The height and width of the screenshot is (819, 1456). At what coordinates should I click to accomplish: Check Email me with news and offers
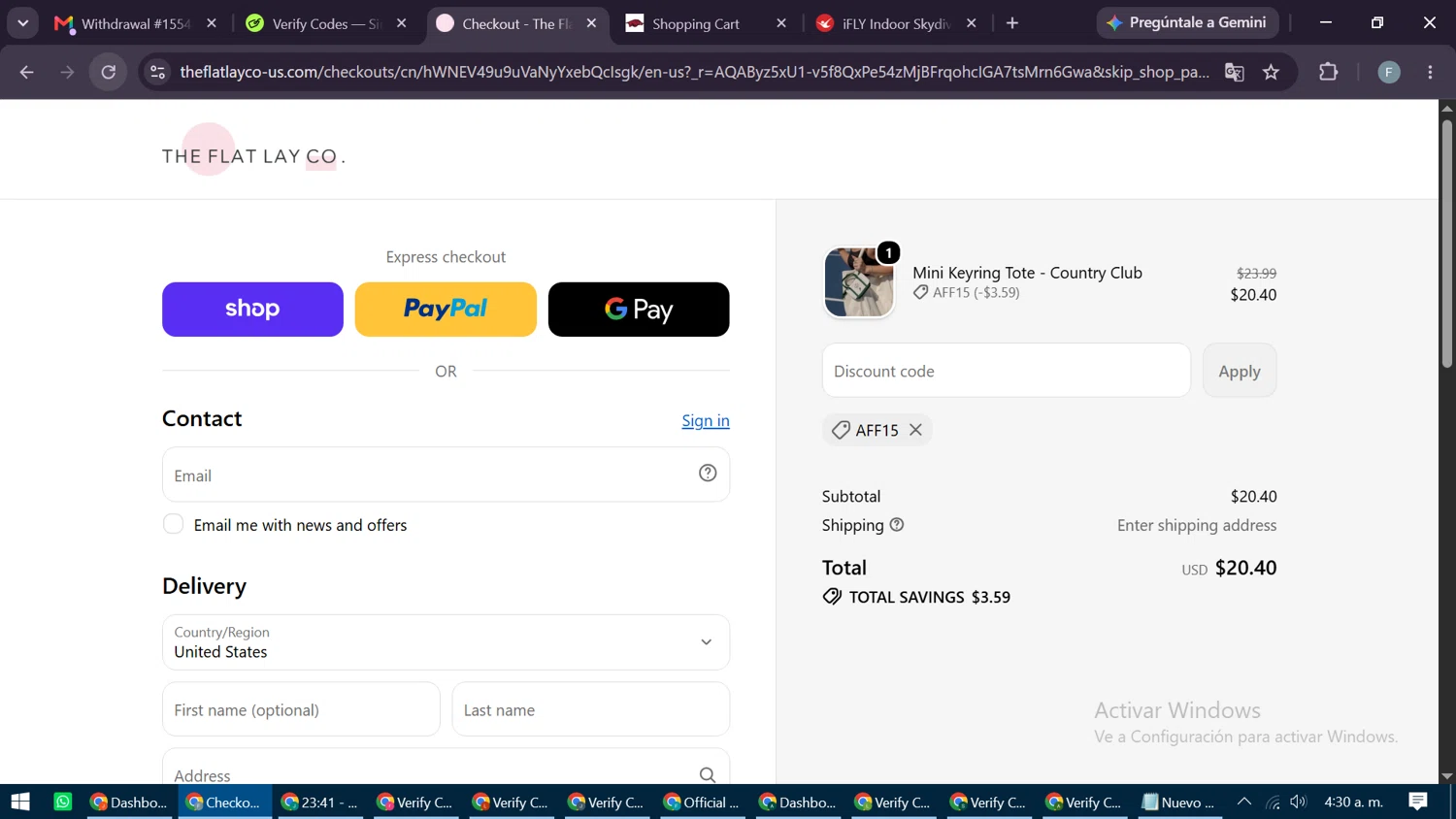pyautogui.click(x=173, y=524)
